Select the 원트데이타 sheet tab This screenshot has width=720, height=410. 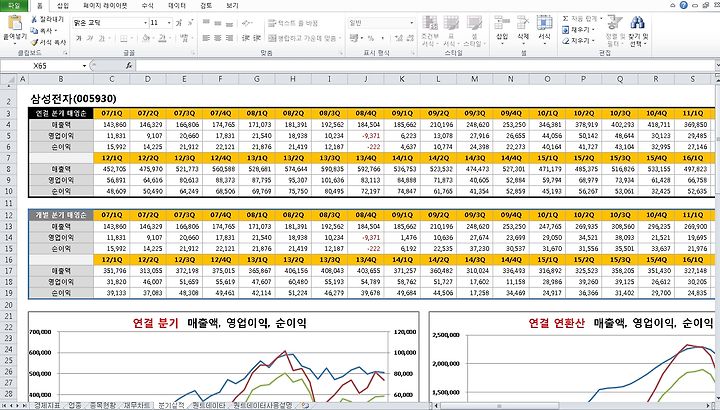pyautogui.click(x=209, y=405)
